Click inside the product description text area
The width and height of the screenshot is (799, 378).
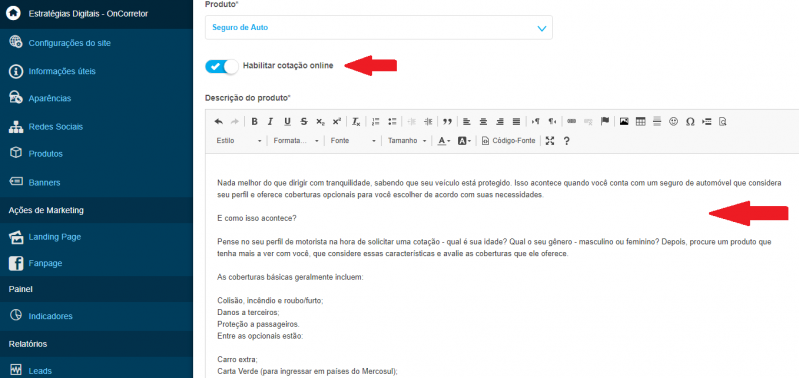coord(502,265)
